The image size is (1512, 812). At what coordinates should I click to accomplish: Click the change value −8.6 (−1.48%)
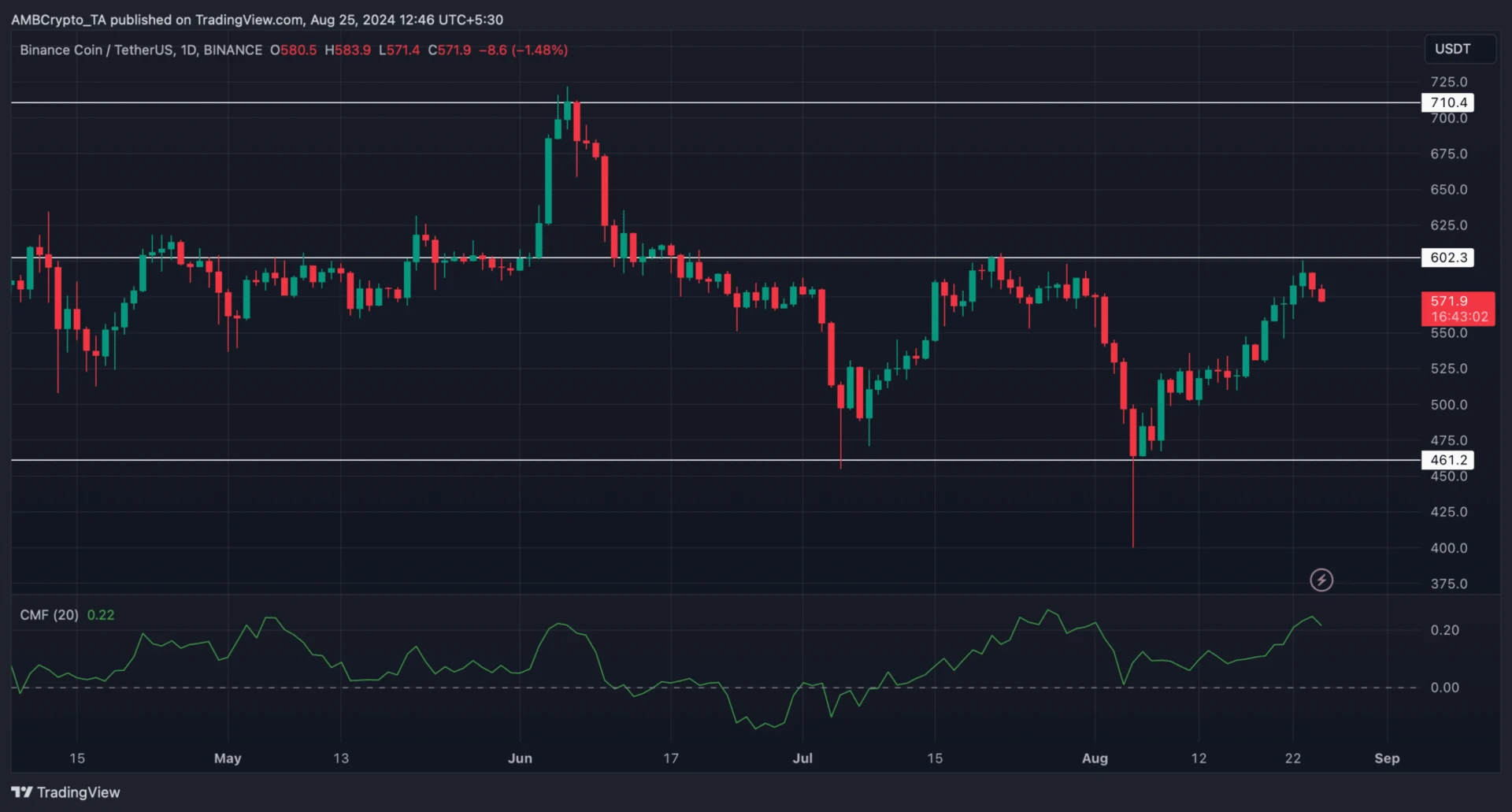click(524, 50)
